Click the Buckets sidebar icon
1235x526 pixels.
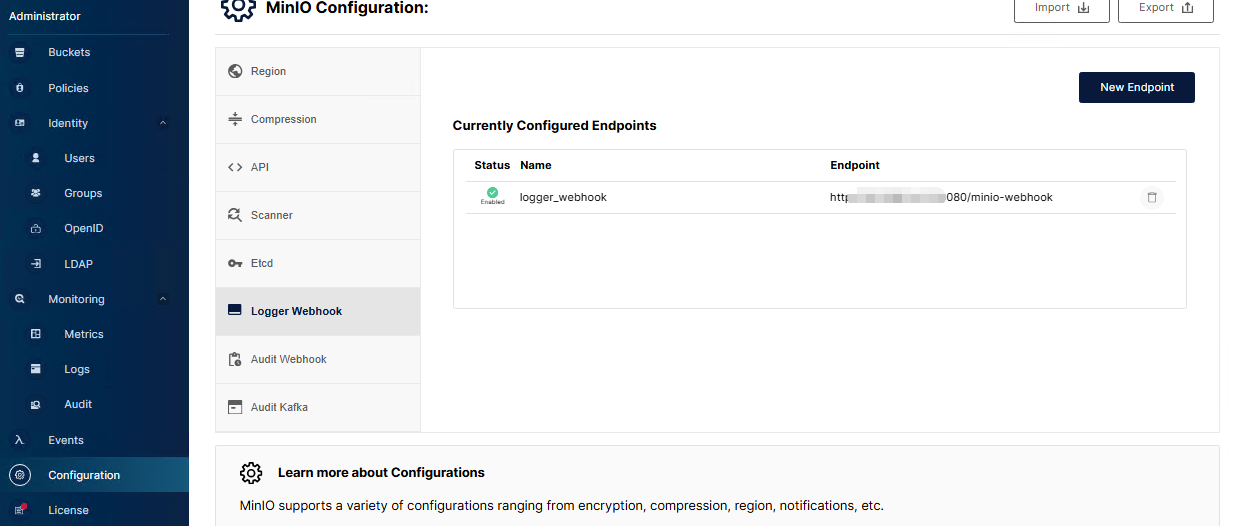point(19,52)
